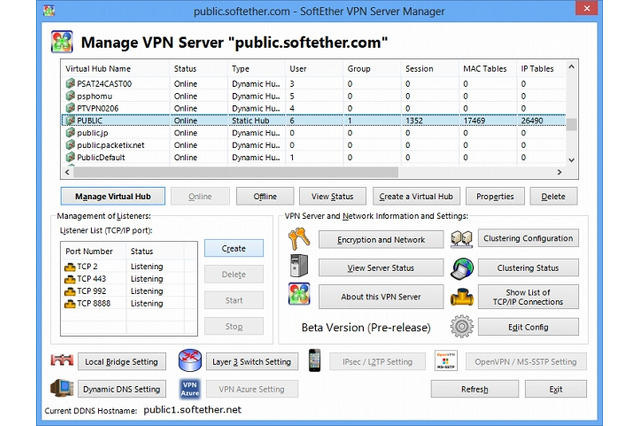Click the keys icon beside Encryption and Network
The image size is (640, 426).
[299, 240]
